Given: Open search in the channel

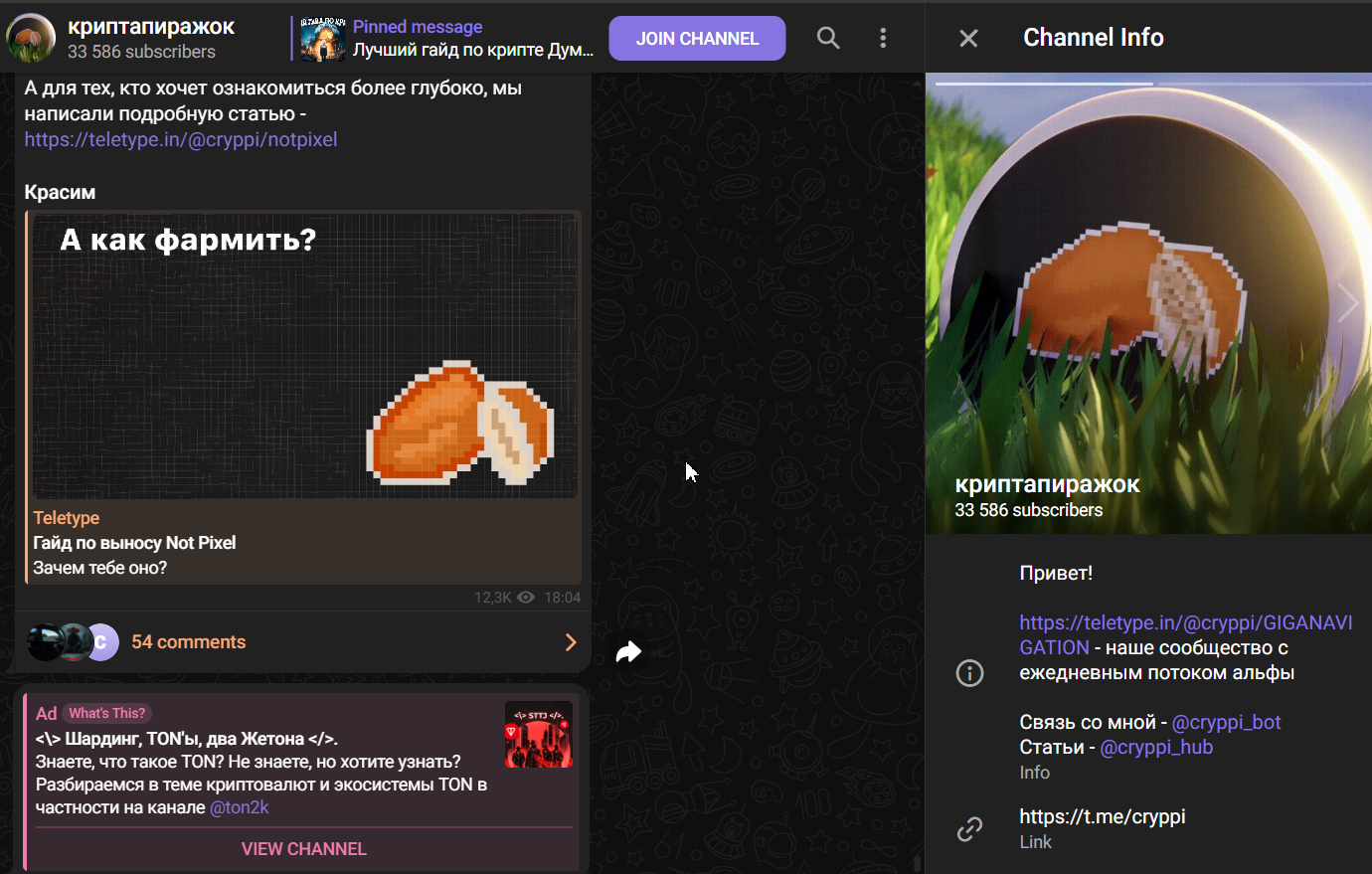Looking at the screenshot, I should click(x=828, y=38).
